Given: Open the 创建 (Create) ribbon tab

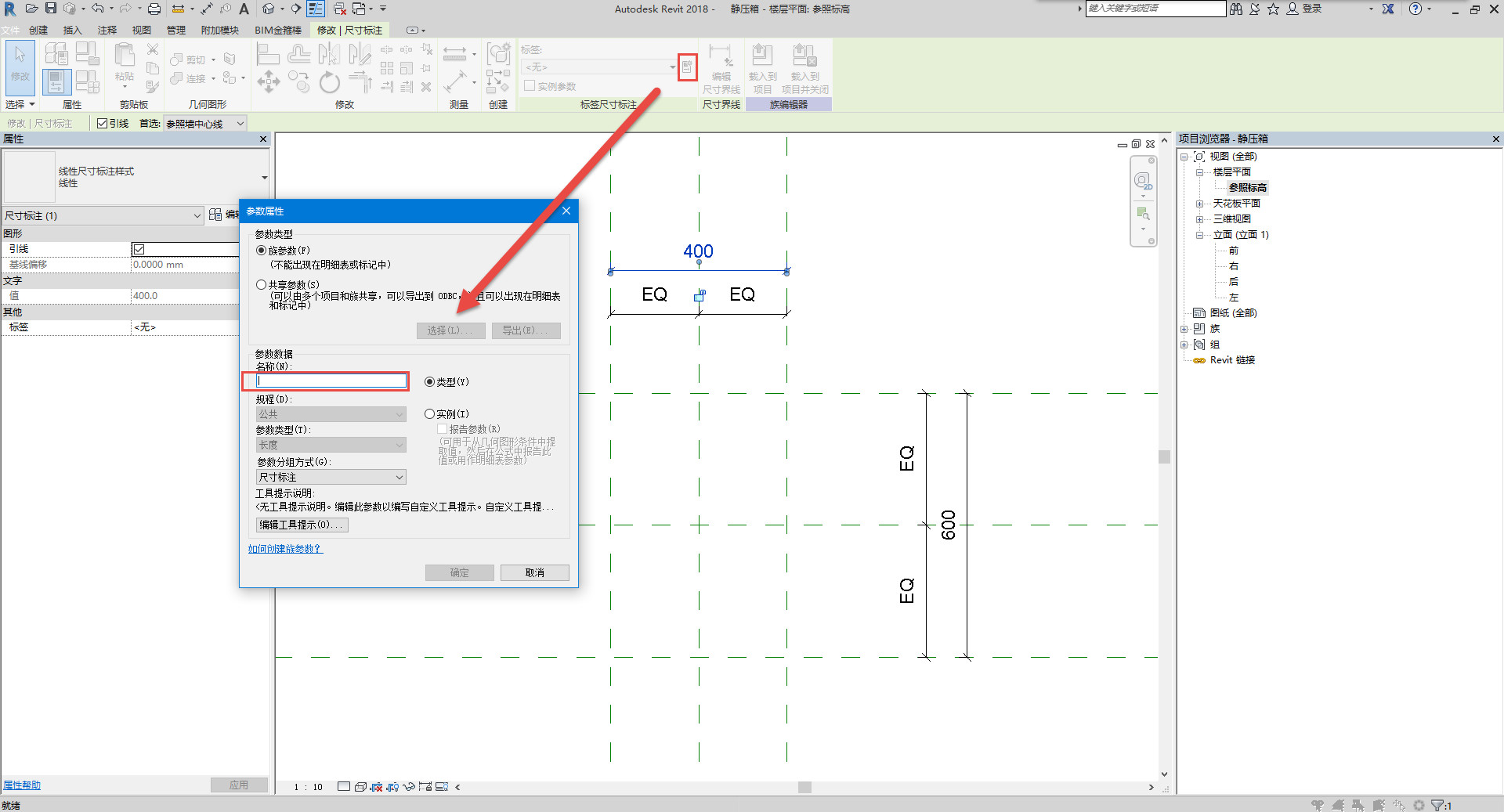Looking at the screenshot, I should pos(38,30).
